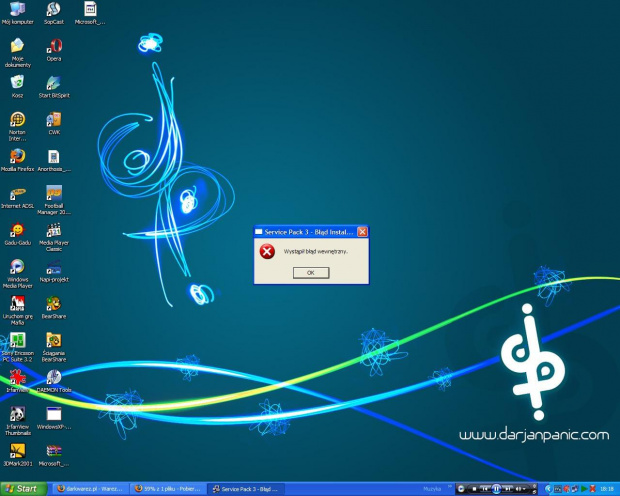Viewport: 620px width, 496px height.
Task: Select the Napi-projekt shortcut
Action: pyautogui.click(x=54, y=270)
